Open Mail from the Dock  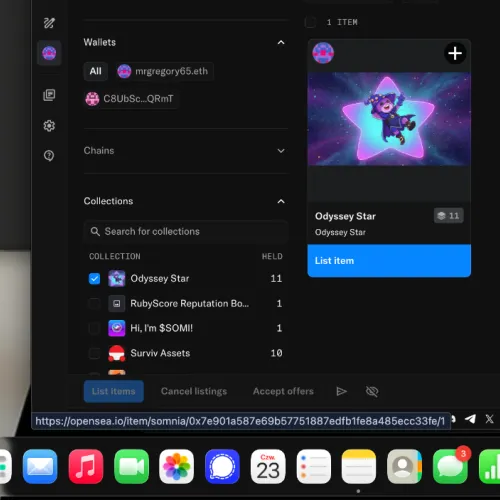(x=40, y=466)
